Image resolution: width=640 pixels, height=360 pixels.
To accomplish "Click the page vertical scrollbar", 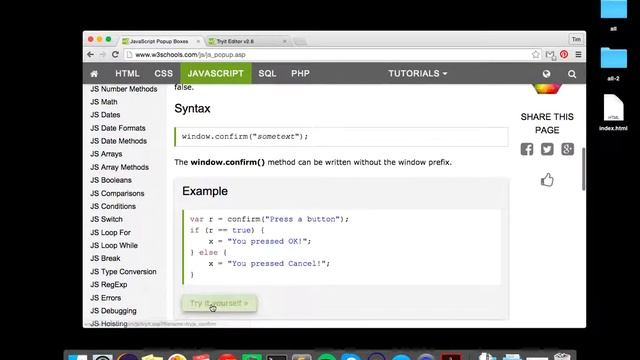I will click(x=583, y=169).
